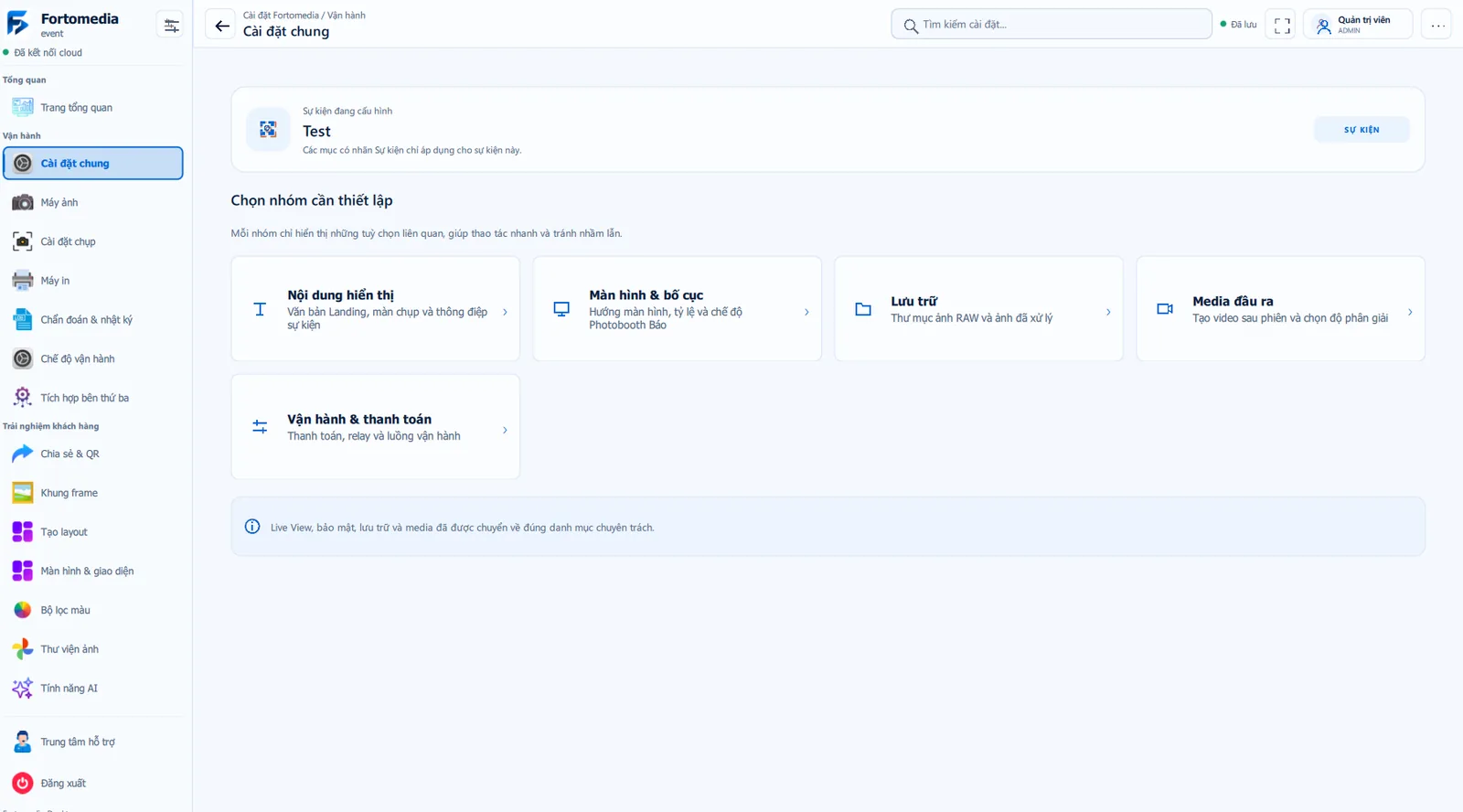Go back using the arrow button
The image size is (1463, 812).
221,26
